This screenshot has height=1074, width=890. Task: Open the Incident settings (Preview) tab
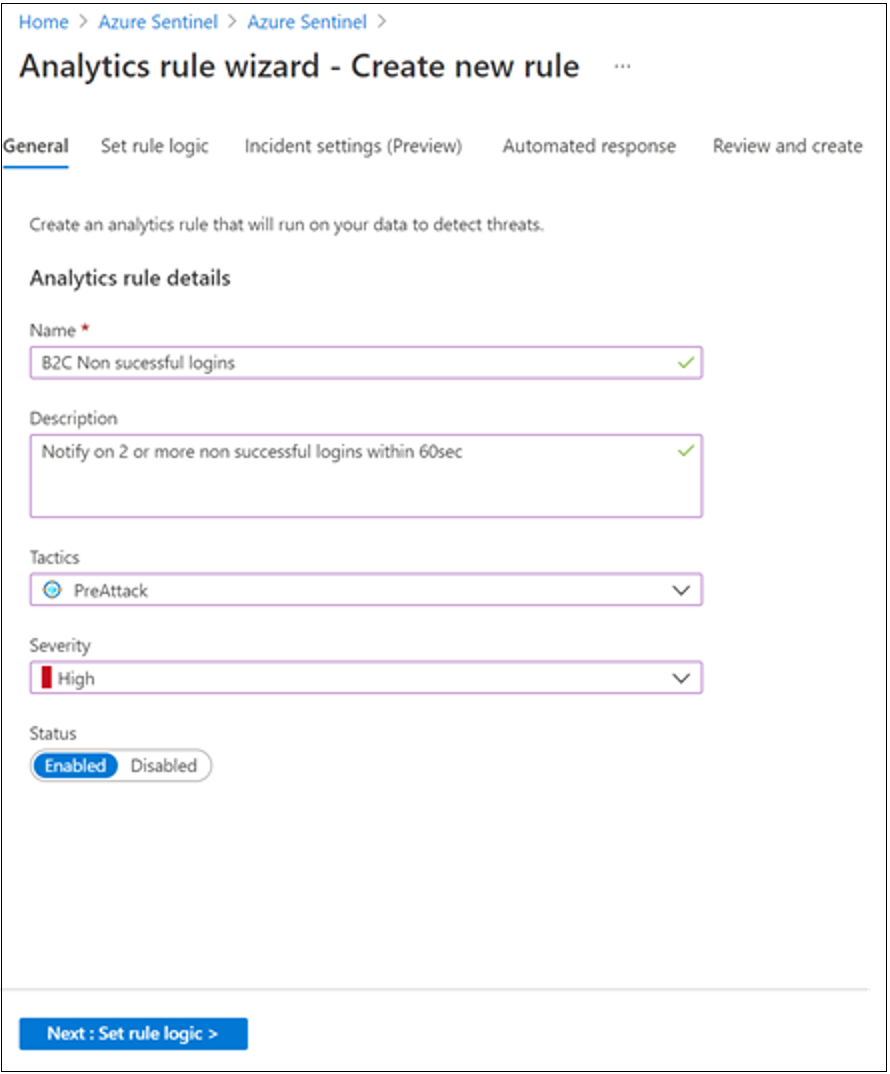point(353,146)
